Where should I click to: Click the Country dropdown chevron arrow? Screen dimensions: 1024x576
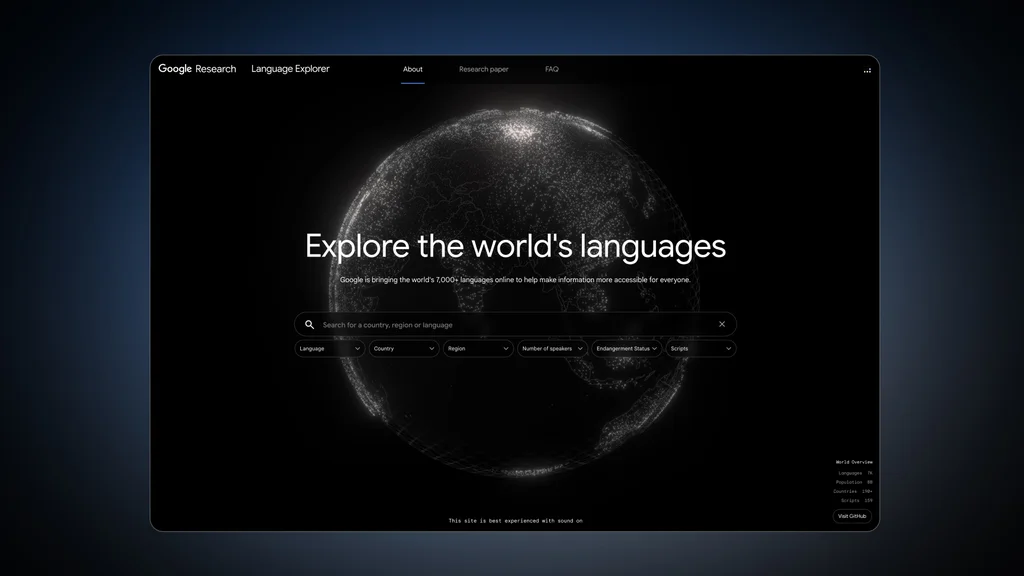point(431,349)
